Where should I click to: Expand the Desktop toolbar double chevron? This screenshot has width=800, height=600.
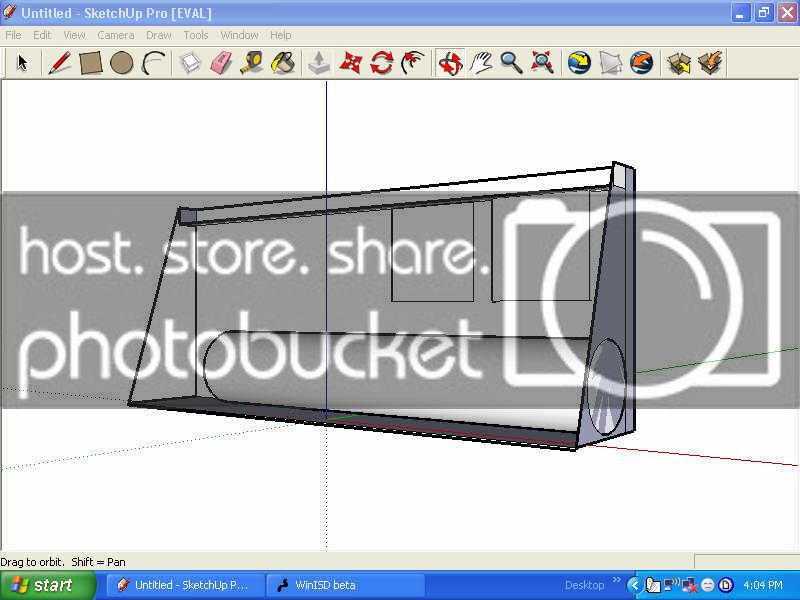tap(616, 581)
